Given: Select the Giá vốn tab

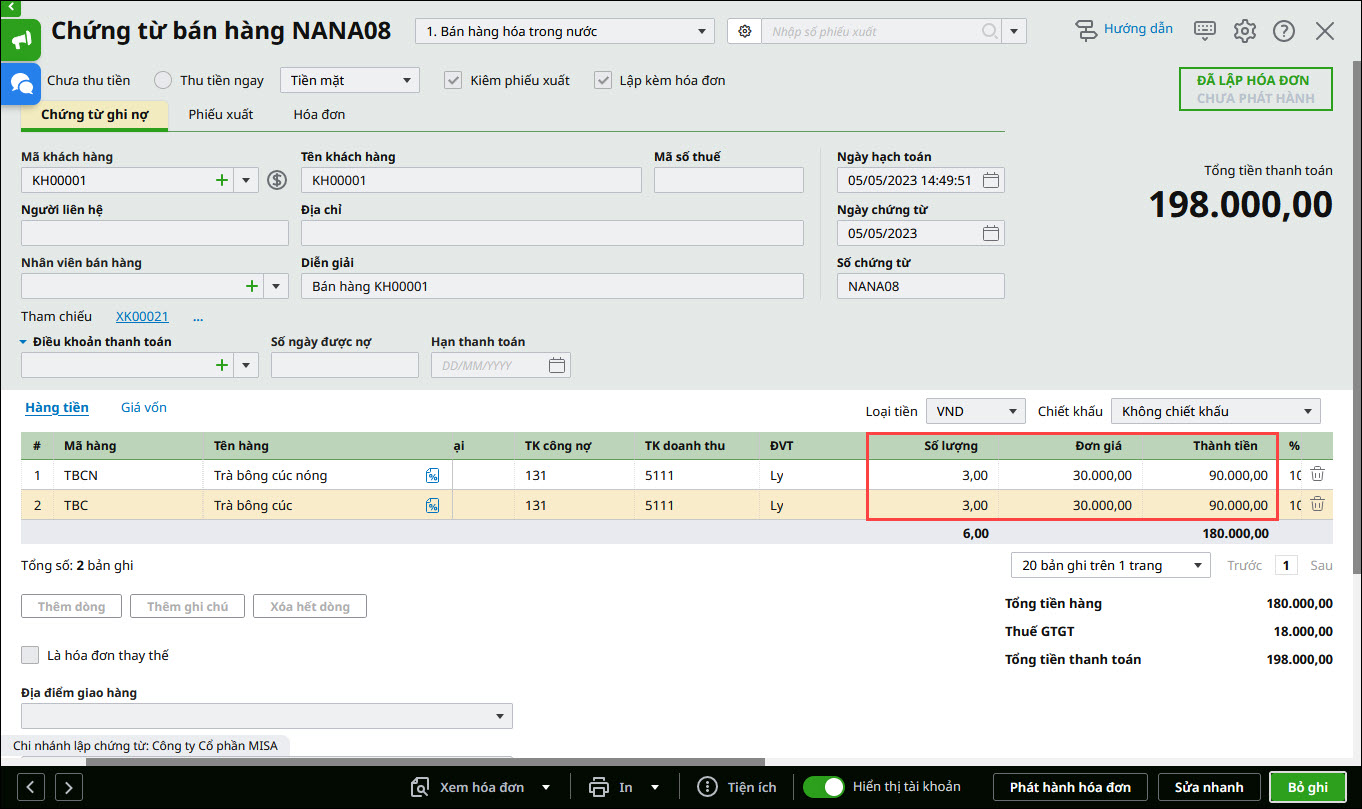Looking at the screenshot, I should coord(144,407).
